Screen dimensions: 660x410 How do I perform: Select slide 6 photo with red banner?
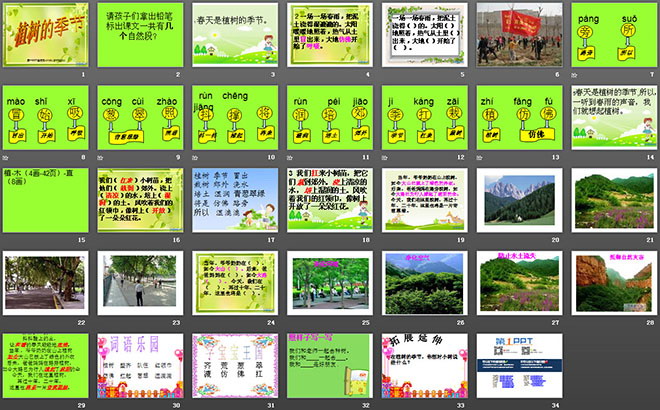click(x=519, y=35)
